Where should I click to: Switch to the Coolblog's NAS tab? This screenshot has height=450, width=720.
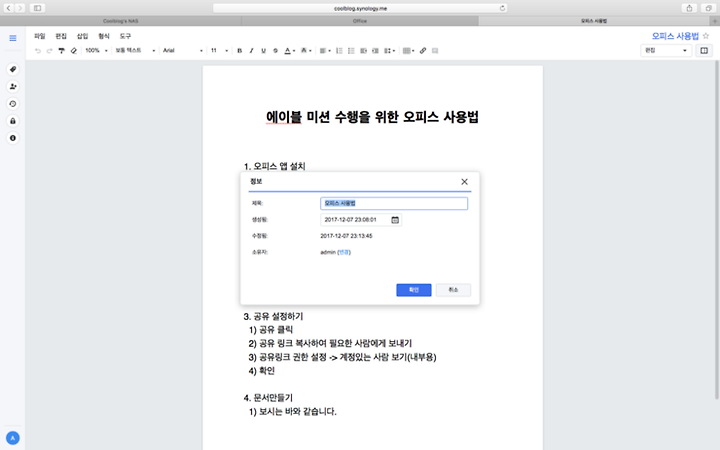(x=120, y=21)
